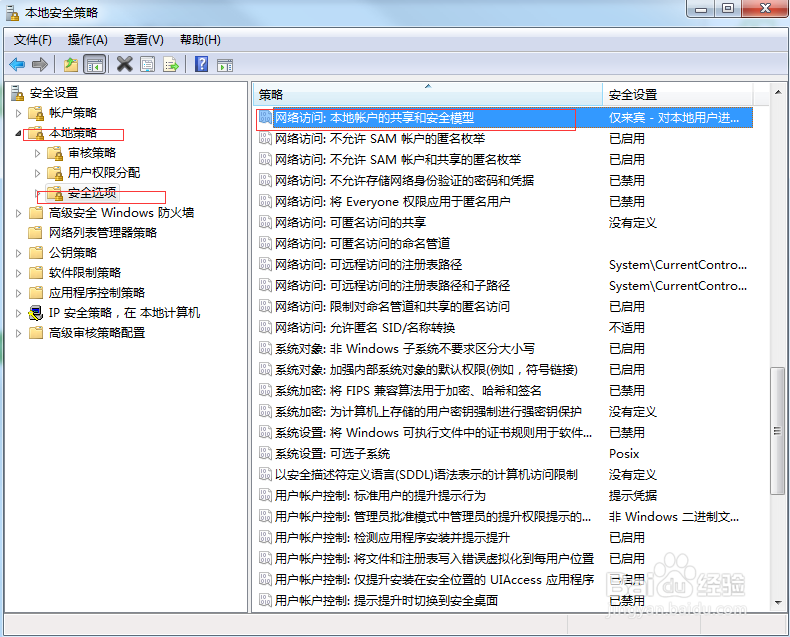Toggle the action pane toolbar icon
The image size is (790, 637).
tap(225, 65)
